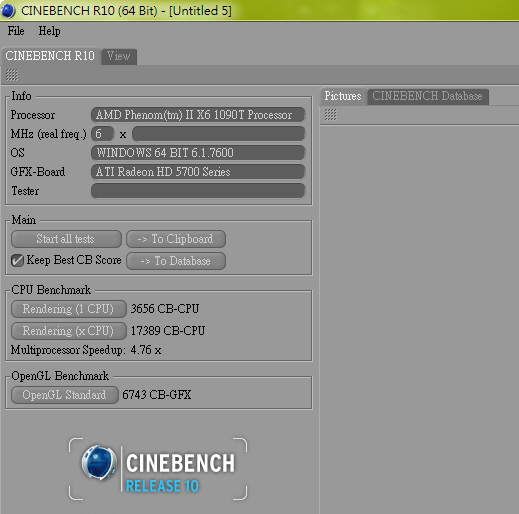Click the 17389 CB-CPU score text

[168, 331]
